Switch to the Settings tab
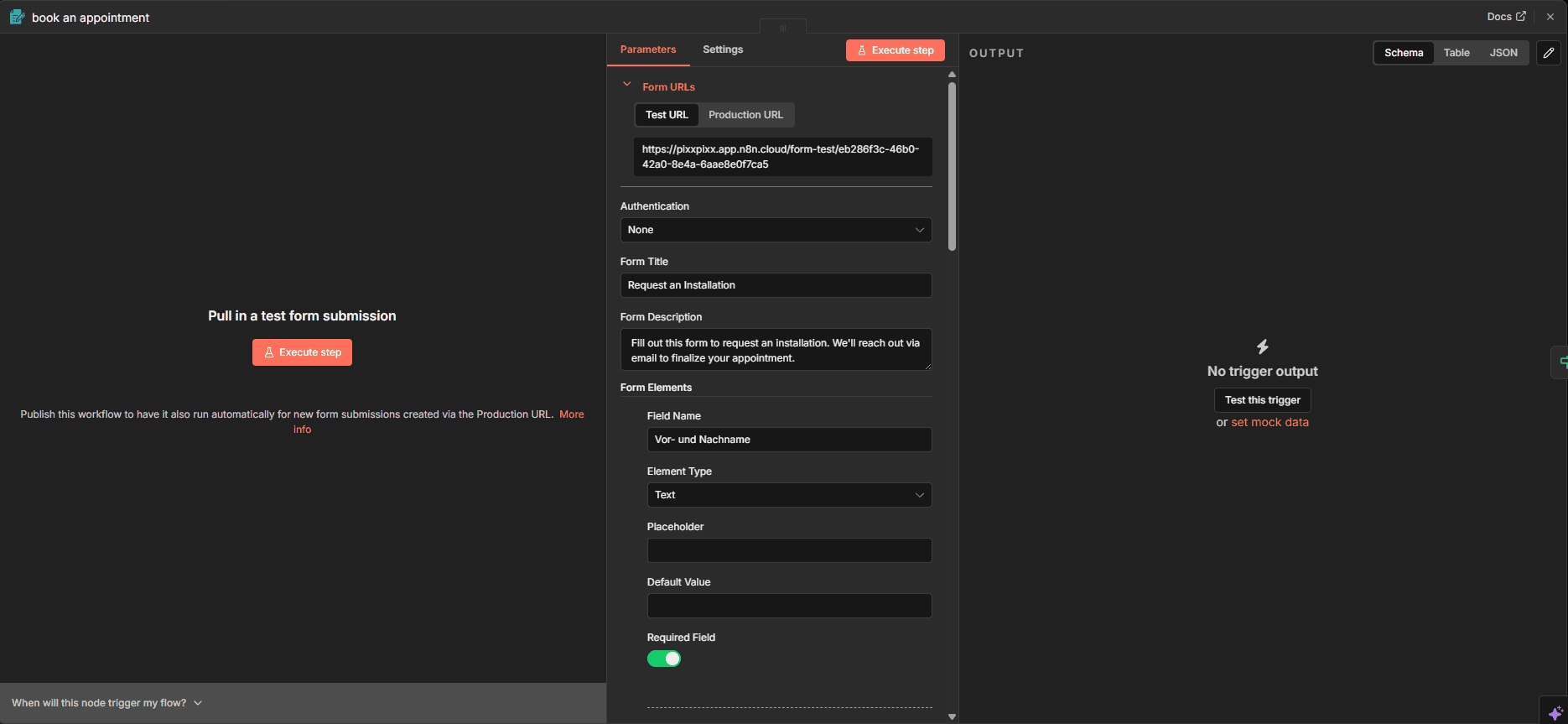The width and height of the screenshot is (1568, 724). pos(723,49)
